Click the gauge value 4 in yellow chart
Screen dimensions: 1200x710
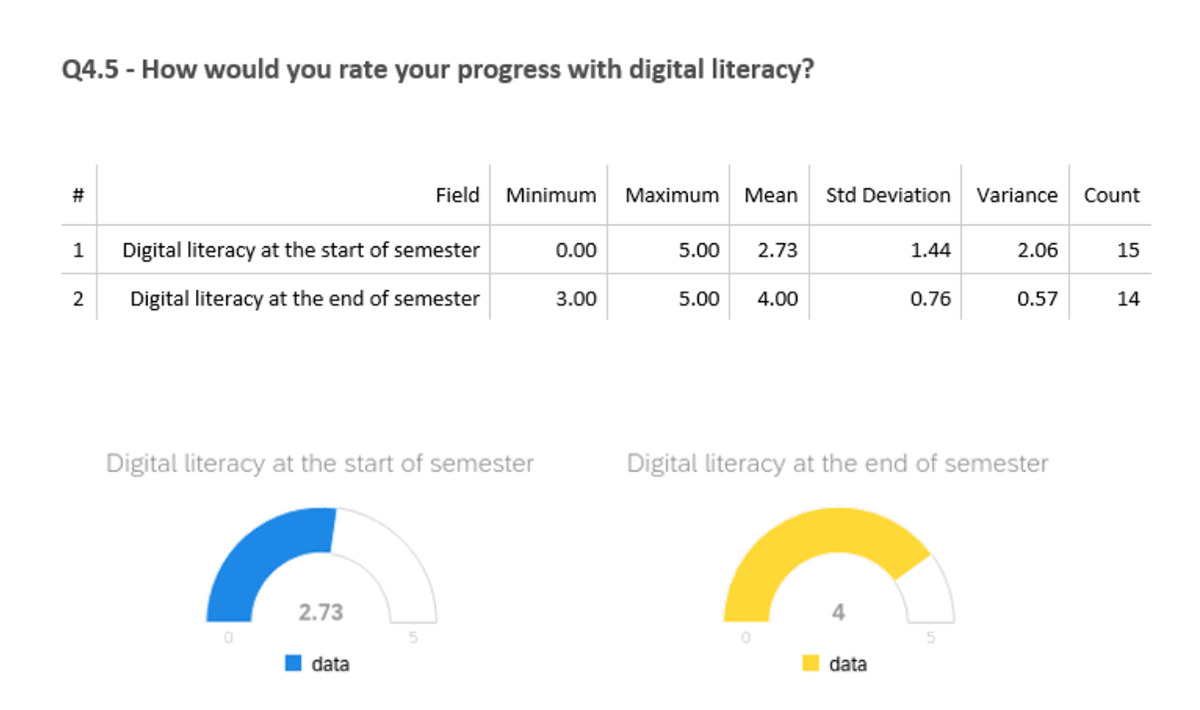838,612
